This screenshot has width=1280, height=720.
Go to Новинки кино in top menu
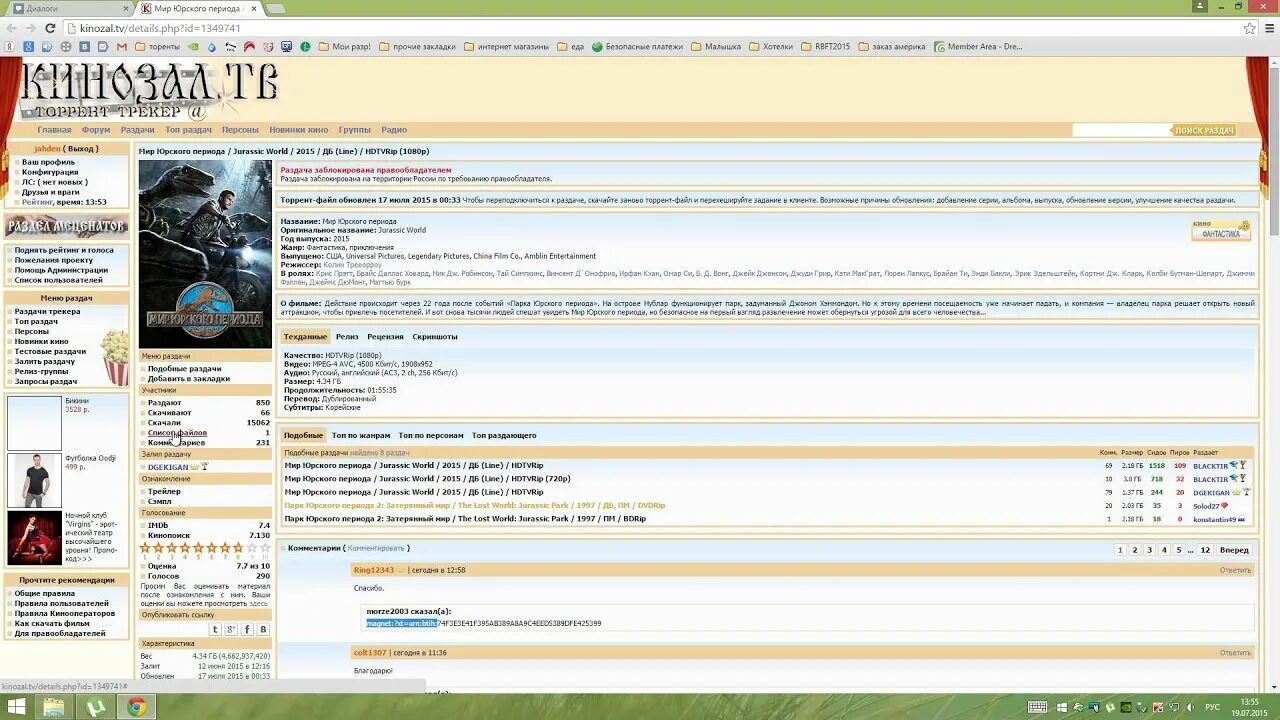click(298, 130)
